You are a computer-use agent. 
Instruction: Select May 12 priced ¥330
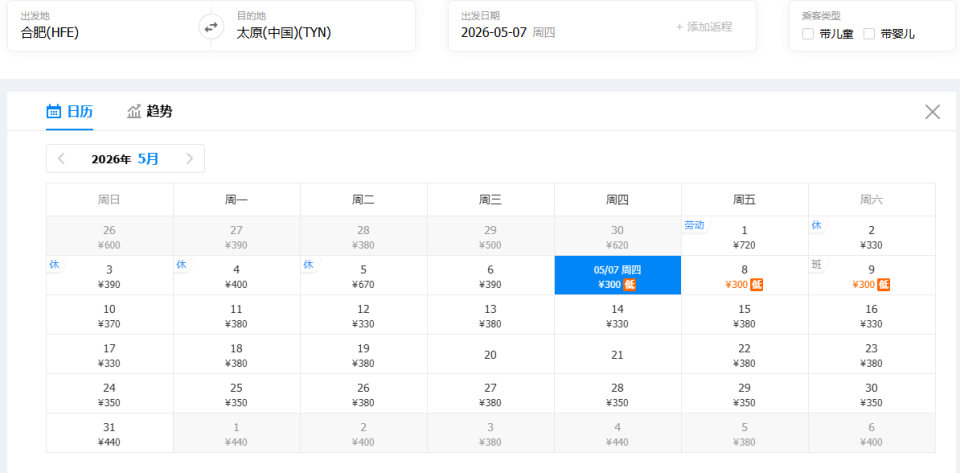click(364, 315)
